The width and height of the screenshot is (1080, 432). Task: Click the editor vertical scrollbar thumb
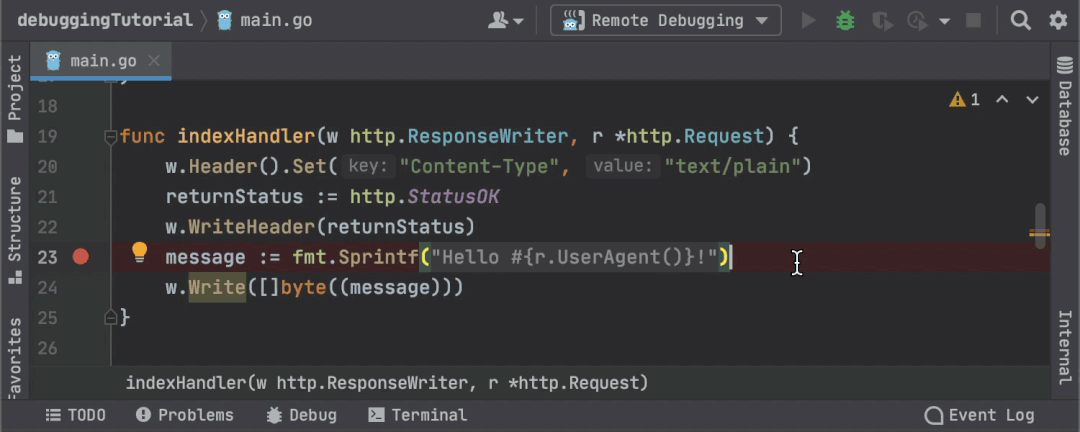click(1040, 222)
